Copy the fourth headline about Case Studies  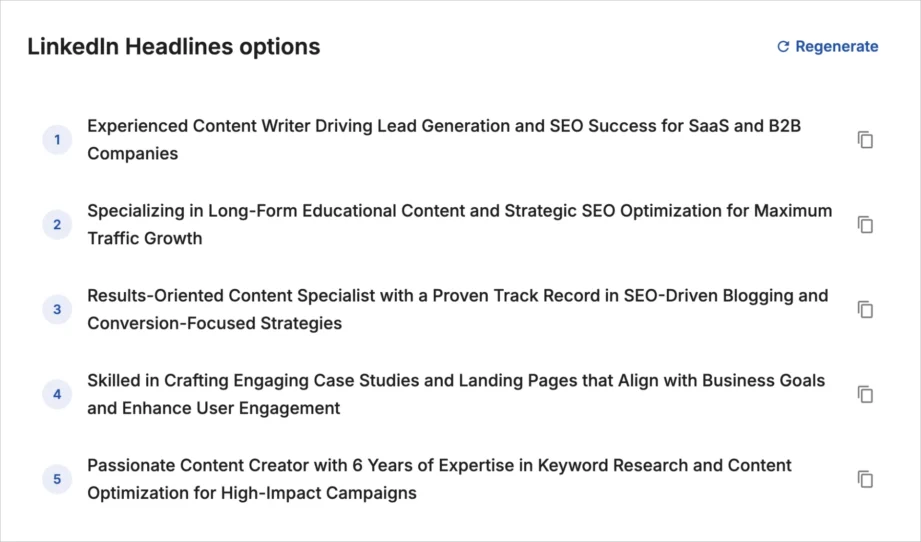pos(865,394)
